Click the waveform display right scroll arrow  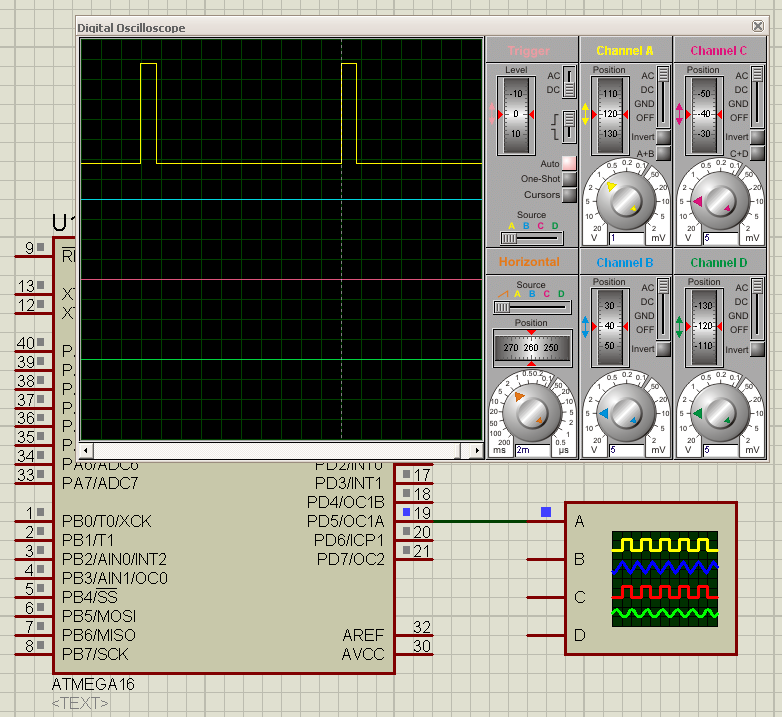(475, 452)
